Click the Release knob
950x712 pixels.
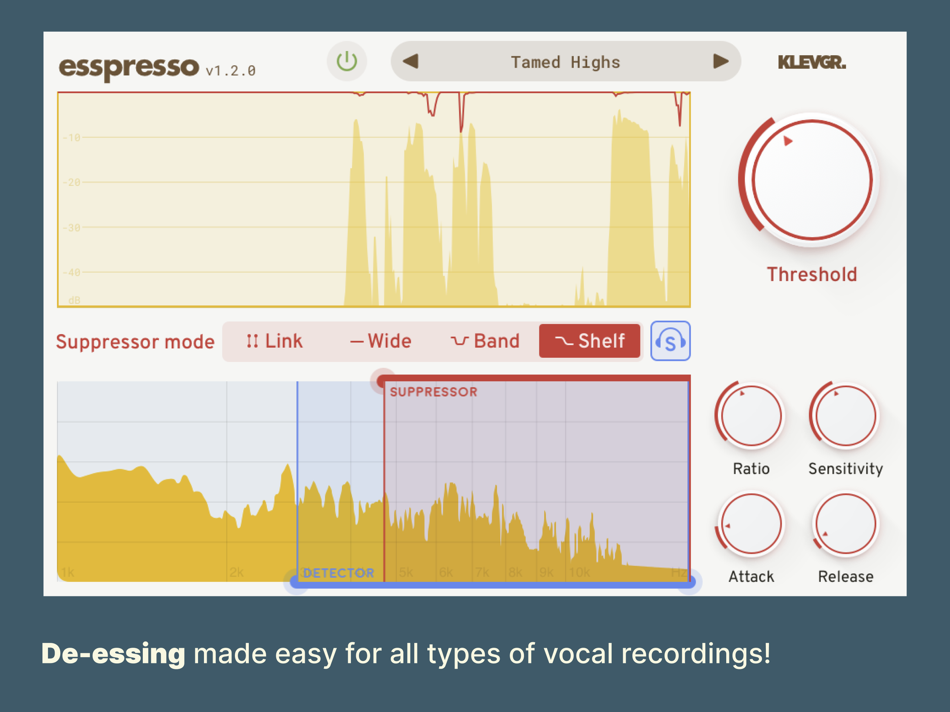[845, 524]
